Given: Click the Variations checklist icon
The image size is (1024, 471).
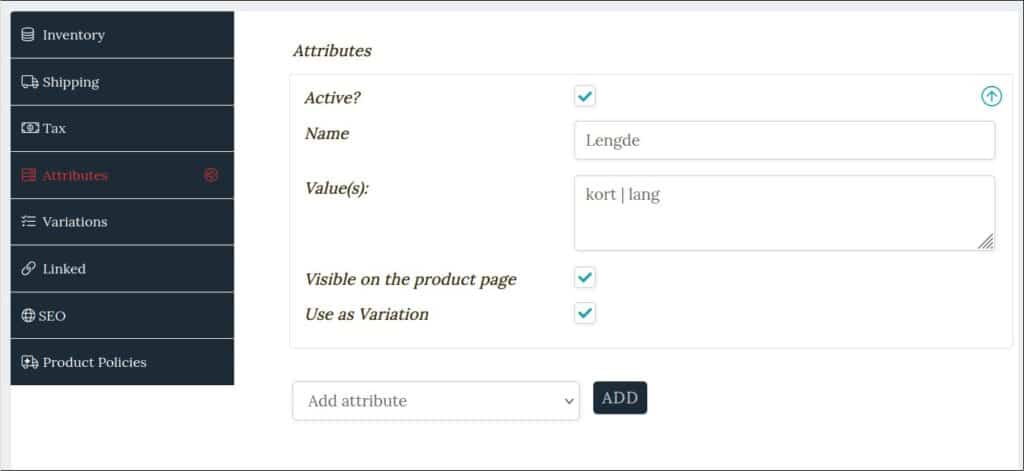Looking at the screenshot, I should [28, 221].
